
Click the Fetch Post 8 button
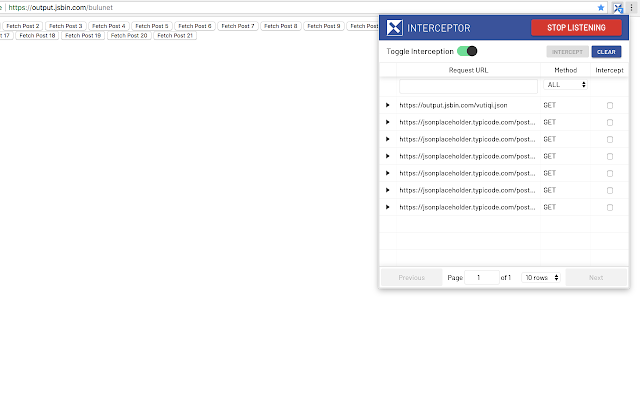[x=281, y=26]
